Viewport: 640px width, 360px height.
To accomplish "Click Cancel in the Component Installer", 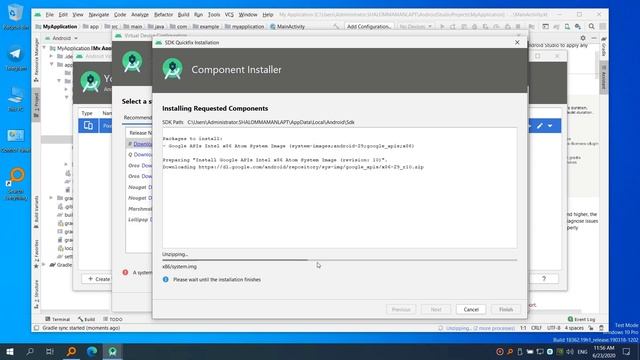I will pyautogui.click(x=471, y=309).
